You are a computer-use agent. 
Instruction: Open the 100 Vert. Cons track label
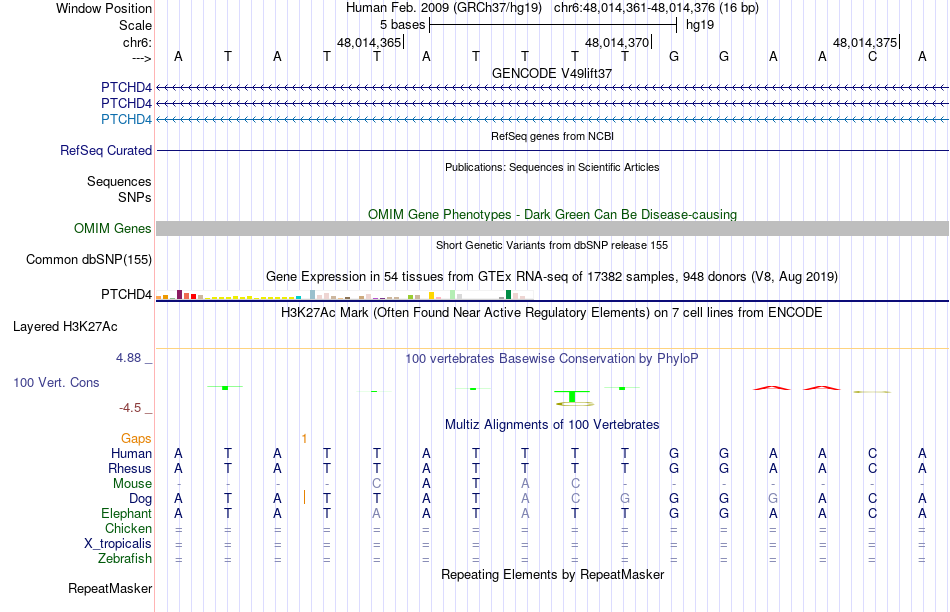pos(56,382)
